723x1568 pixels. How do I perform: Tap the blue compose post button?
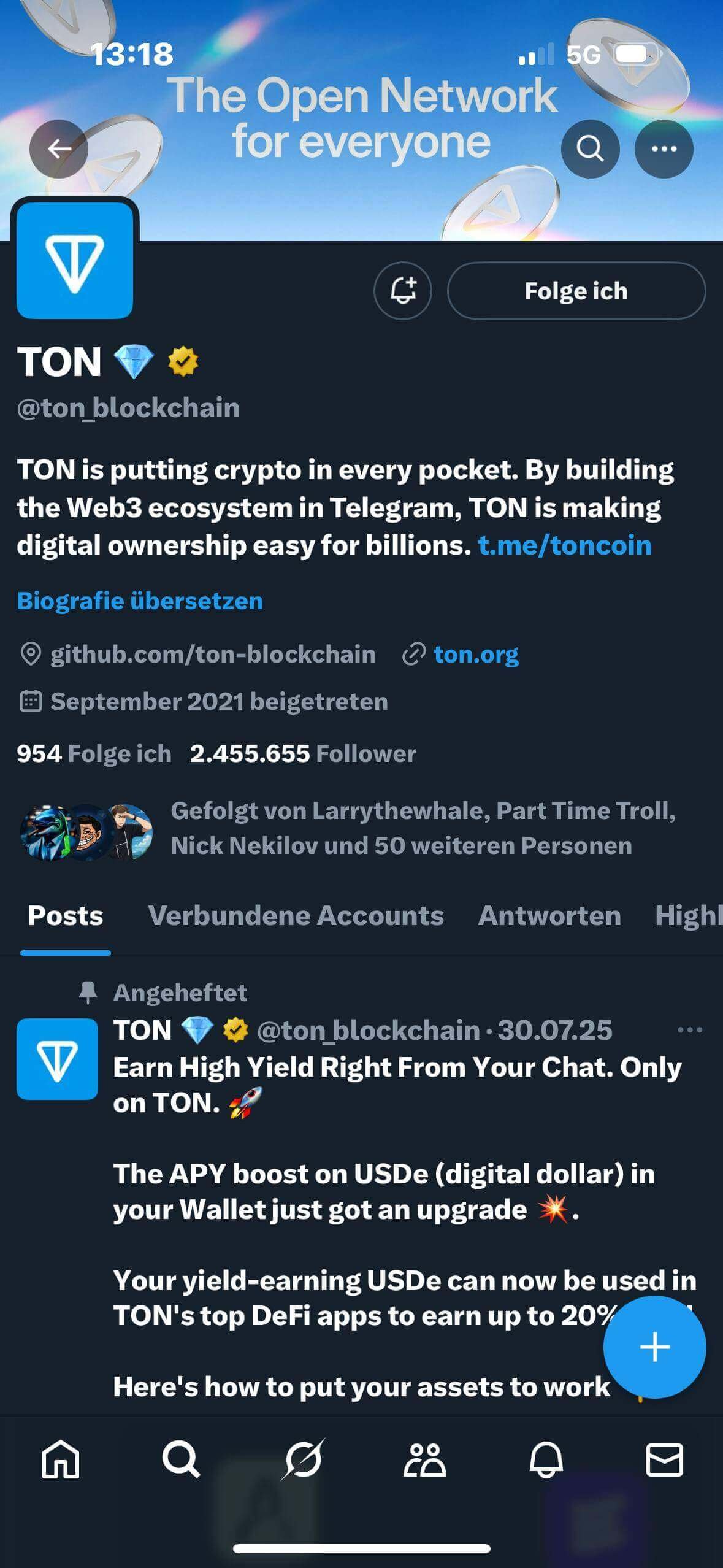pos(654,1347)
